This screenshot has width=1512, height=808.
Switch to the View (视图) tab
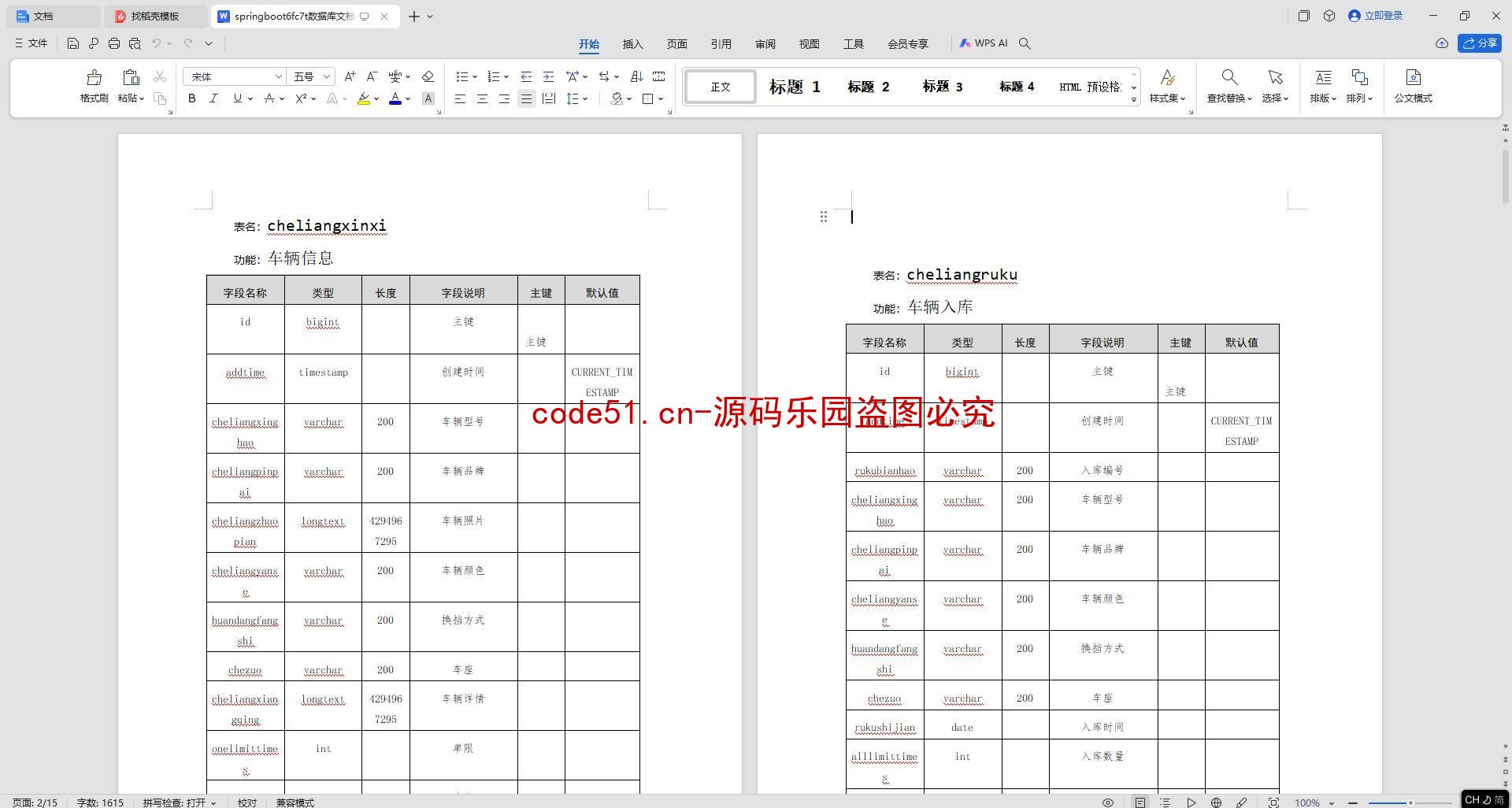tap(810, 43)
